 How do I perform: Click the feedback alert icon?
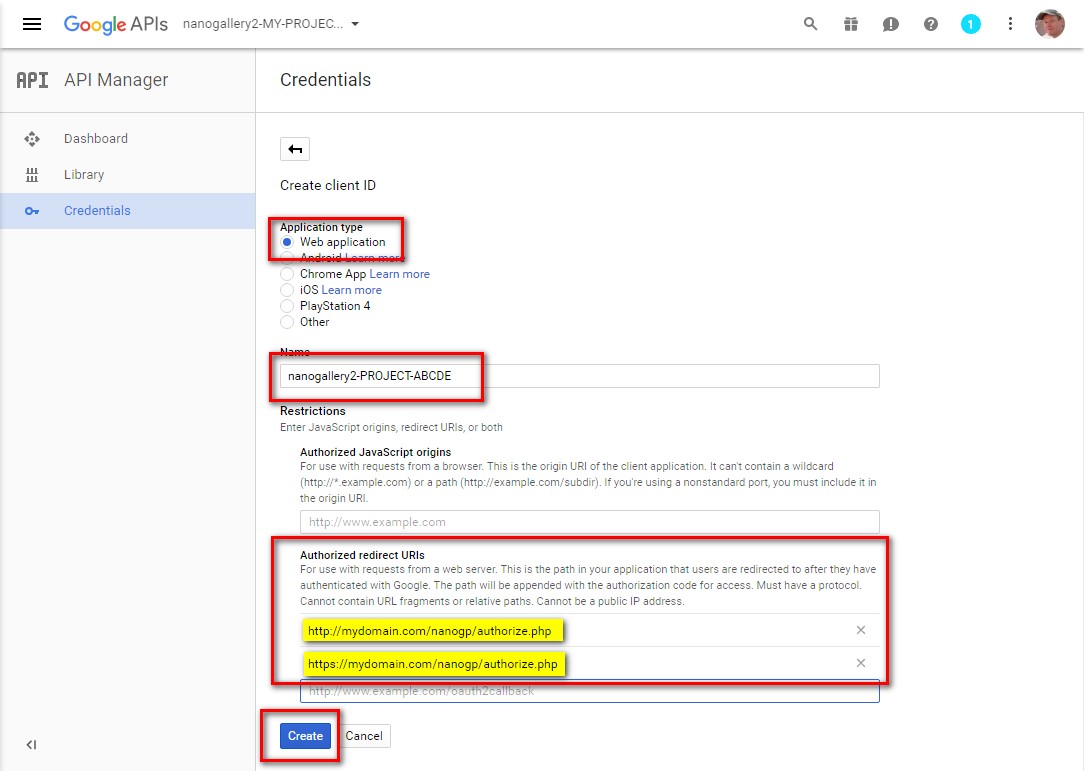click(891, 24)
